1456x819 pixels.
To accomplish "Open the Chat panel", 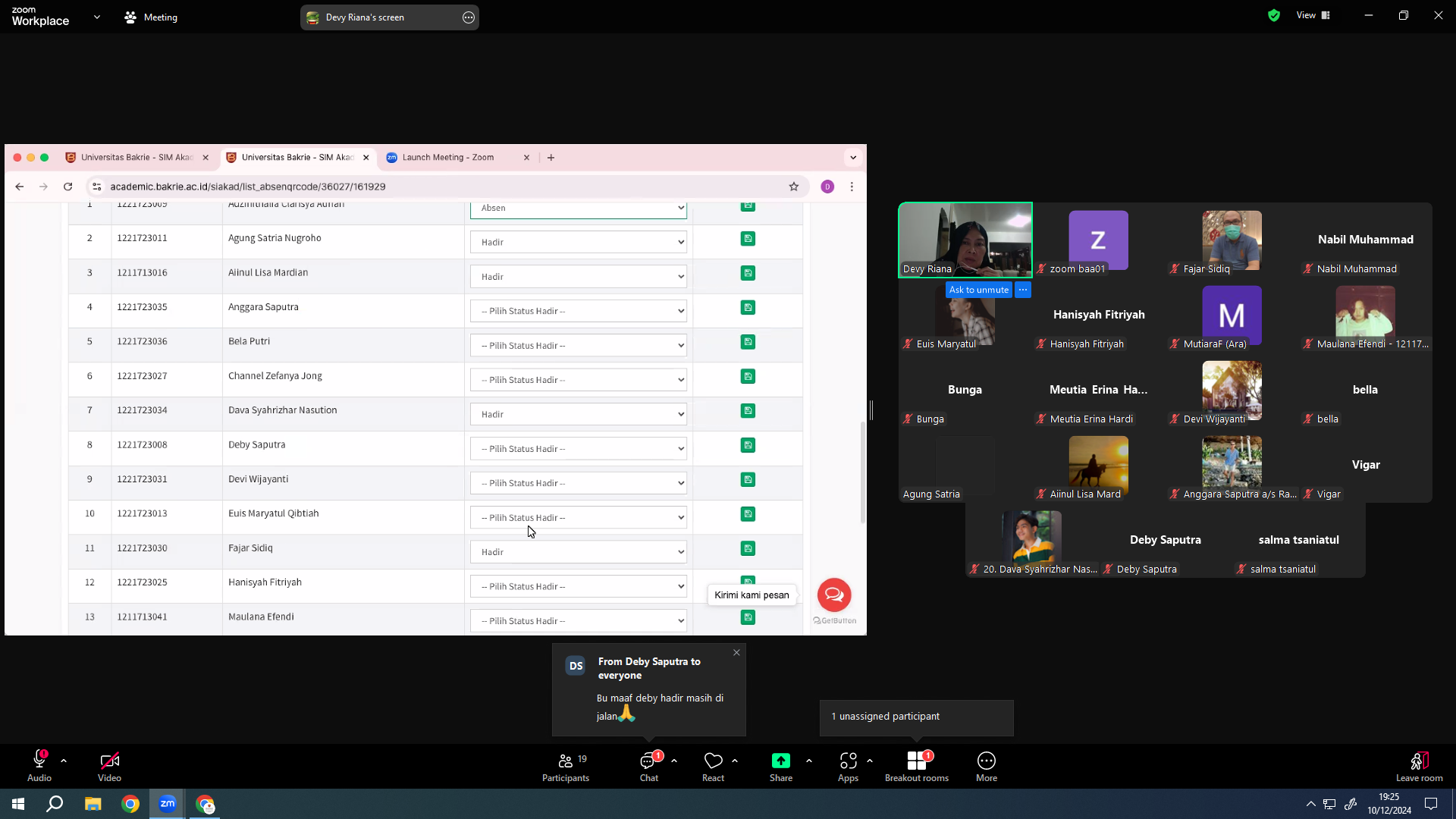I will click(x=649, y=766).
